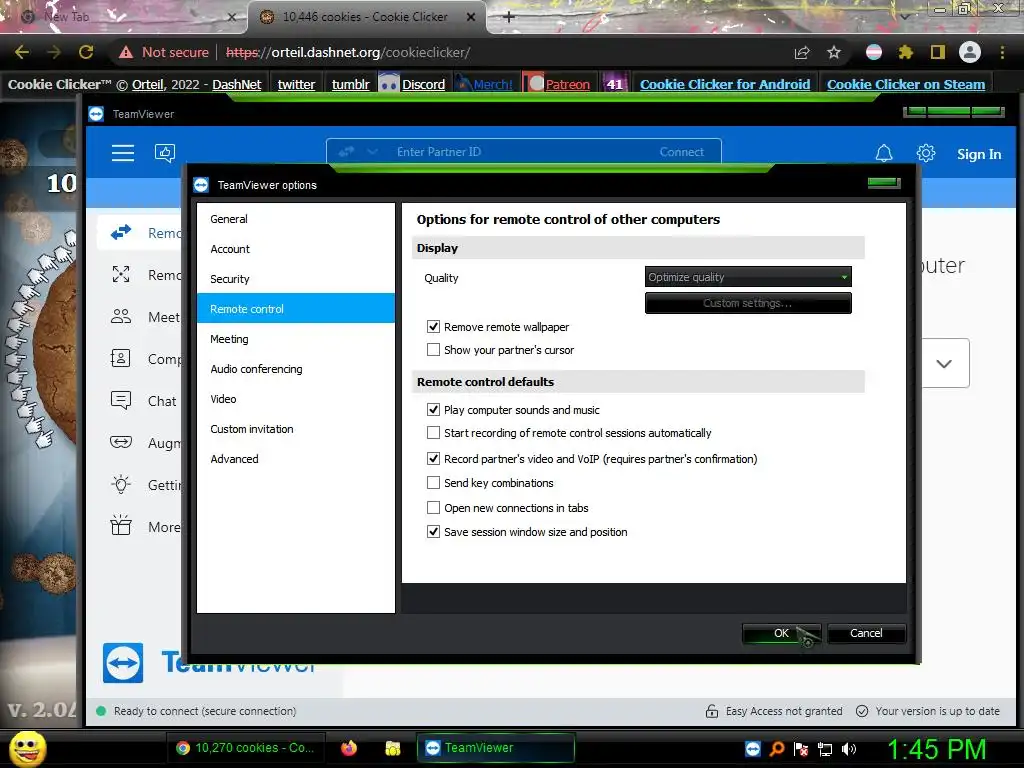Click Sign In in TeamViewer
The width and height of the screenshot is (1024, 768).
pyautogui.click(x=978, y=154)
